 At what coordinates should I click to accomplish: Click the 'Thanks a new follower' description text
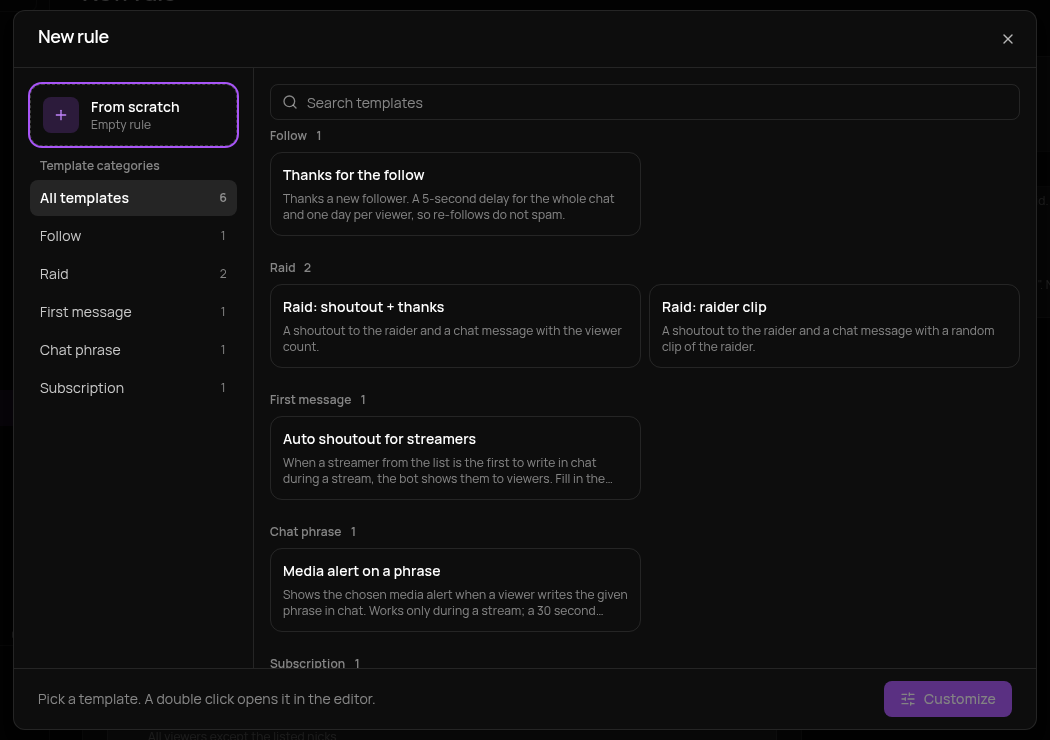pyautogui.click(x=448, y=207)
